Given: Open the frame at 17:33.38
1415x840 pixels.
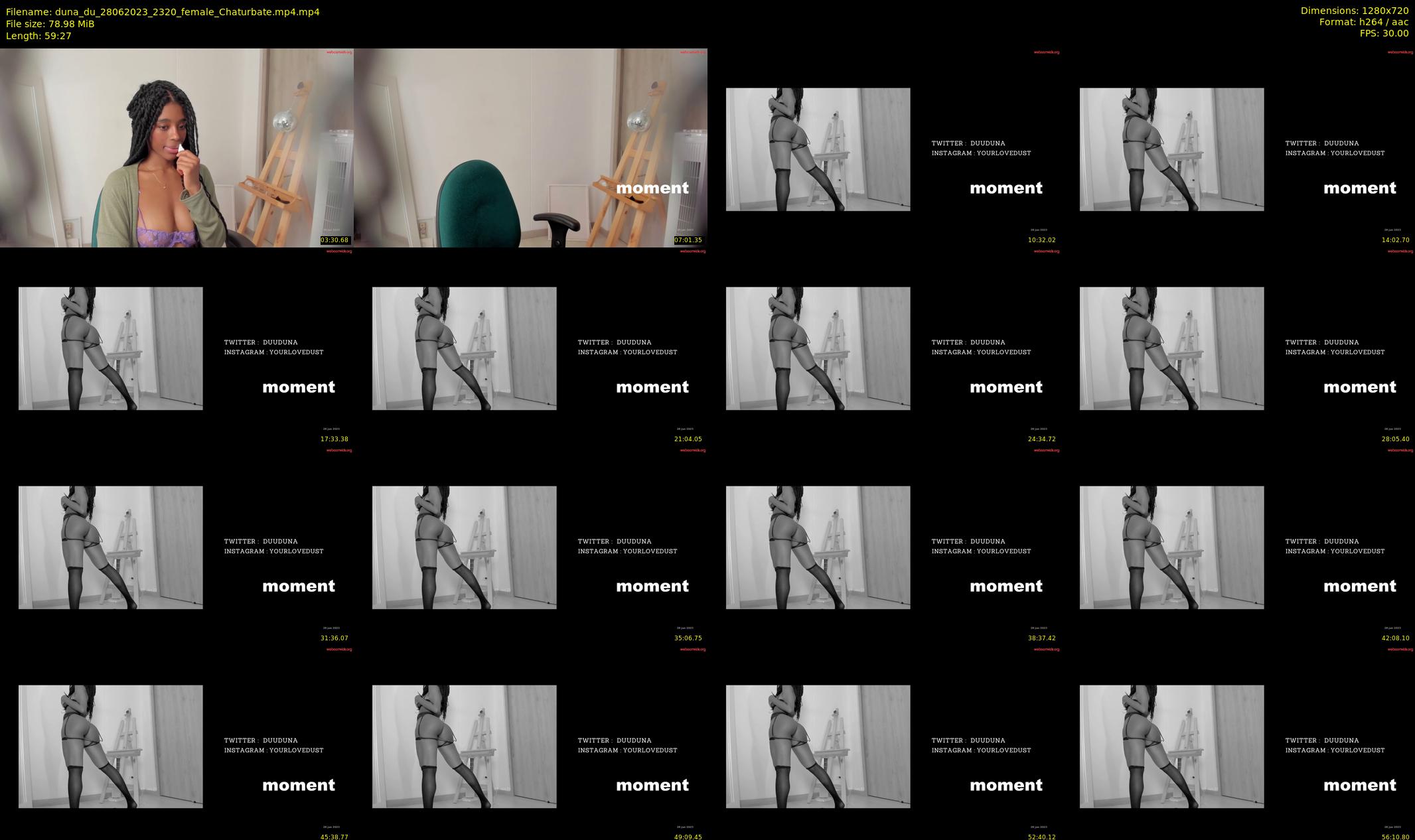Looking at the screenshot, I should [x=177, y=346].
